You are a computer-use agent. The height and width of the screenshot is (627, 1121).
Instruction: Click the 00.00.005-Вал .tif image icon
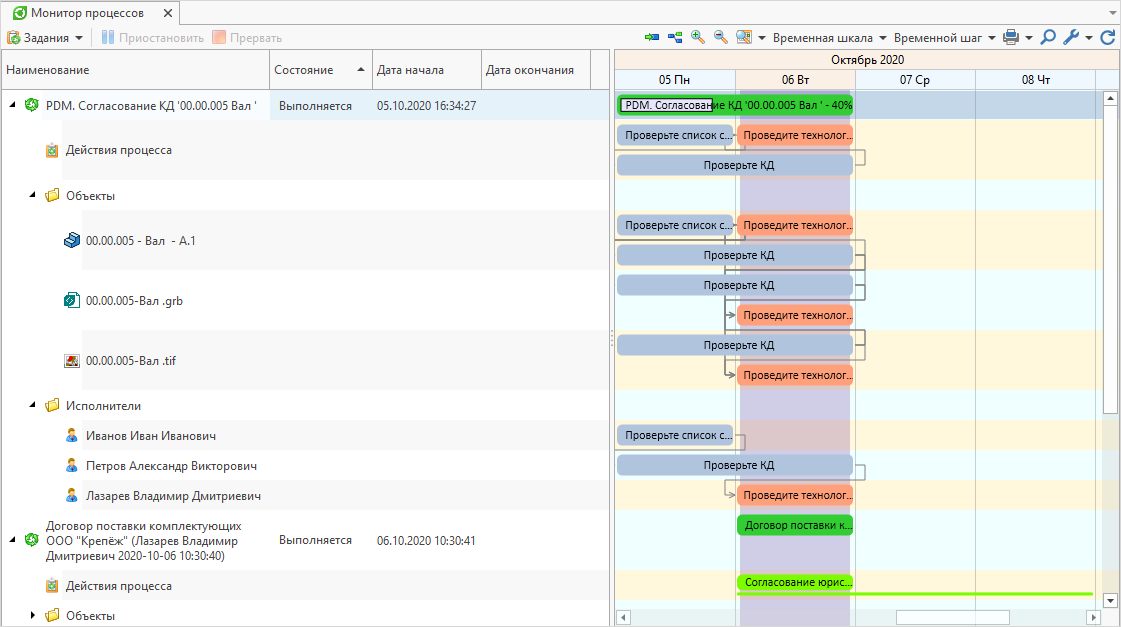pyautogui.click(x=71, y=360)
